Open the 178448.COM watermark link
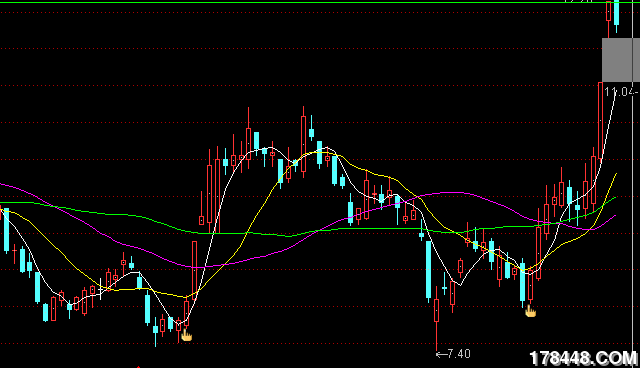 583,359
